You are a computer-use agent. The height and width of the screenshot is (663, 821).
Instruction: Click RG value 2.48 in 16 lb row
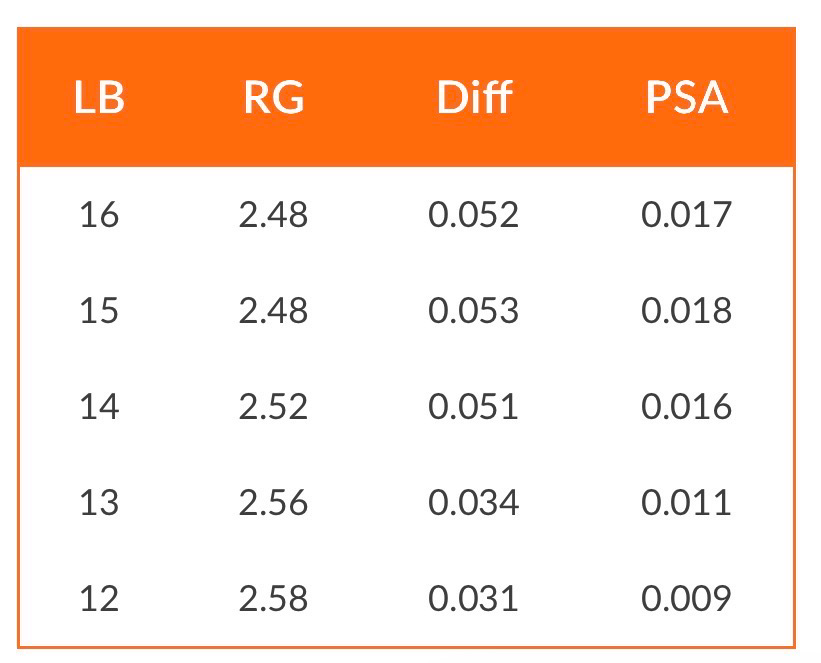coord(273,215)
